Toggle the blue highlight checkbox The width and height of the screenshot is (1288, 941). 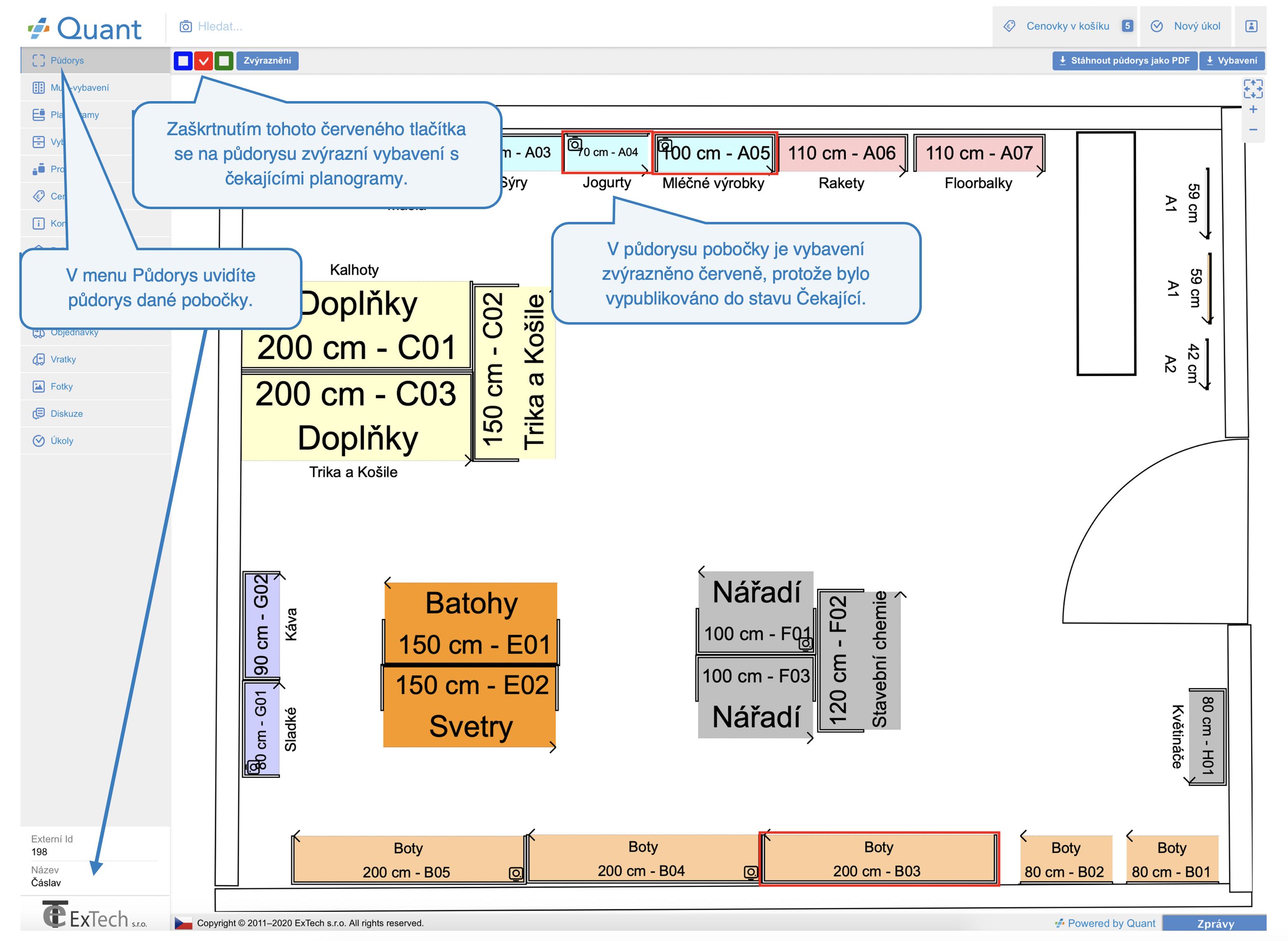point(183,61)
